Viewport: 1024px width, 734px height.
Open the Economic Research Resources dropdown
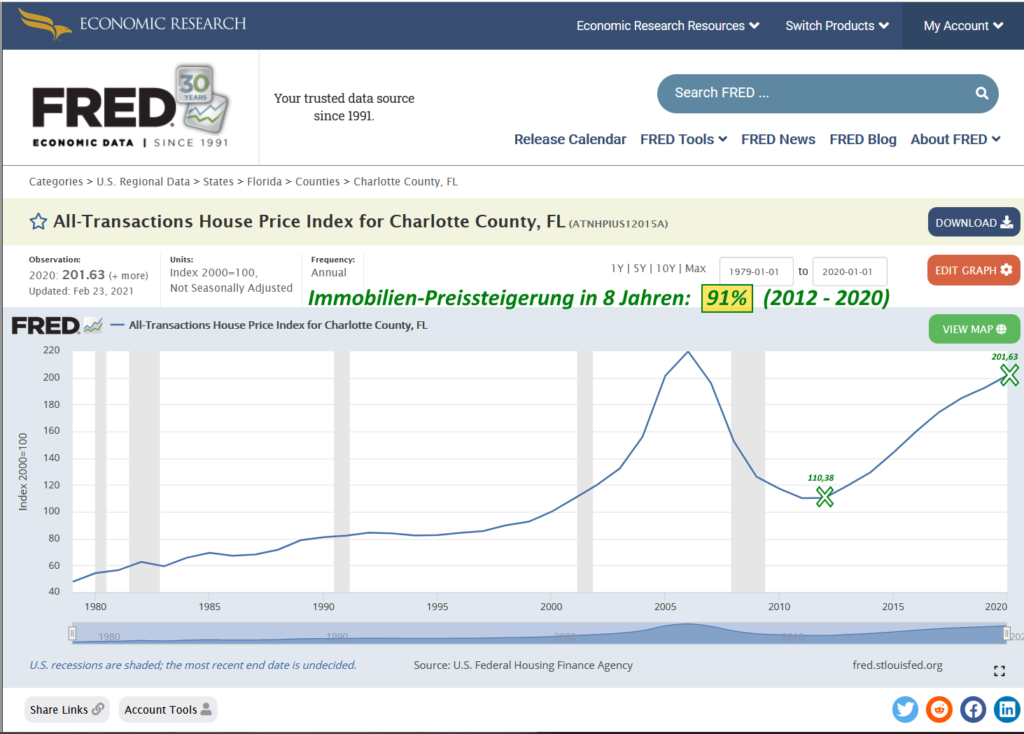(x=667, y=26)
